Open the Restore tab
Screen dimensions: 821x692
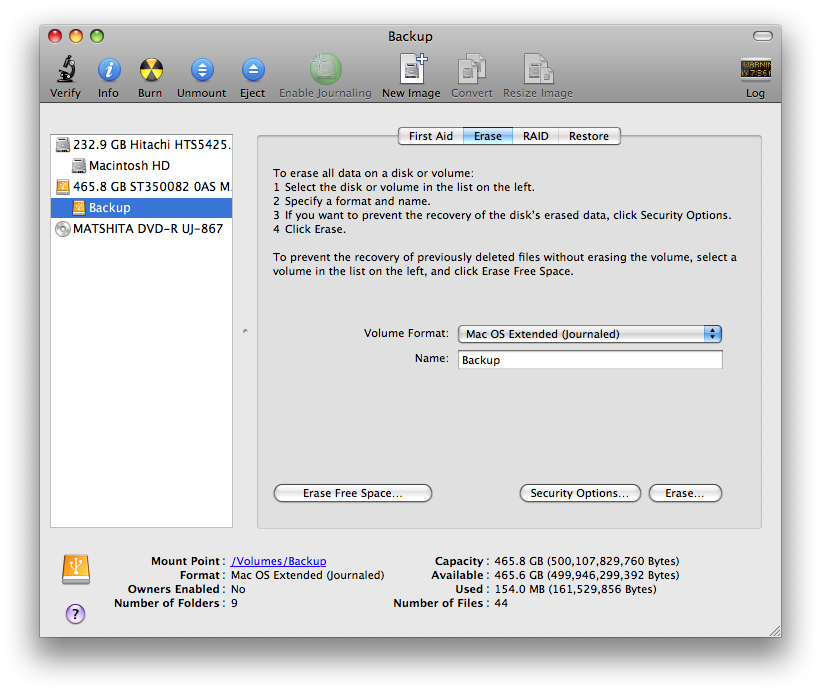tap(589, 136)
